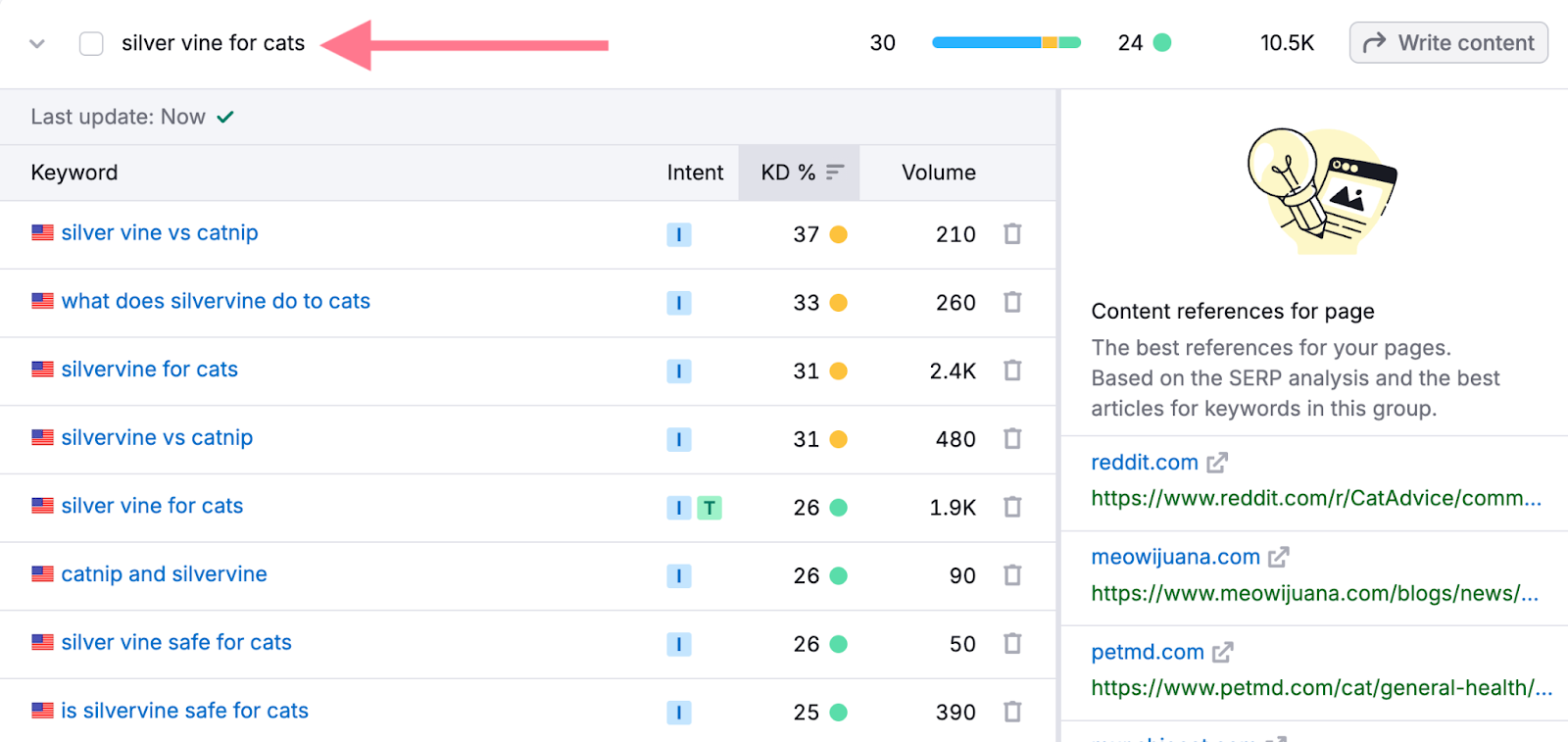Click the Write content button
Screen dimensions: 1568x742
point(1448,43)
